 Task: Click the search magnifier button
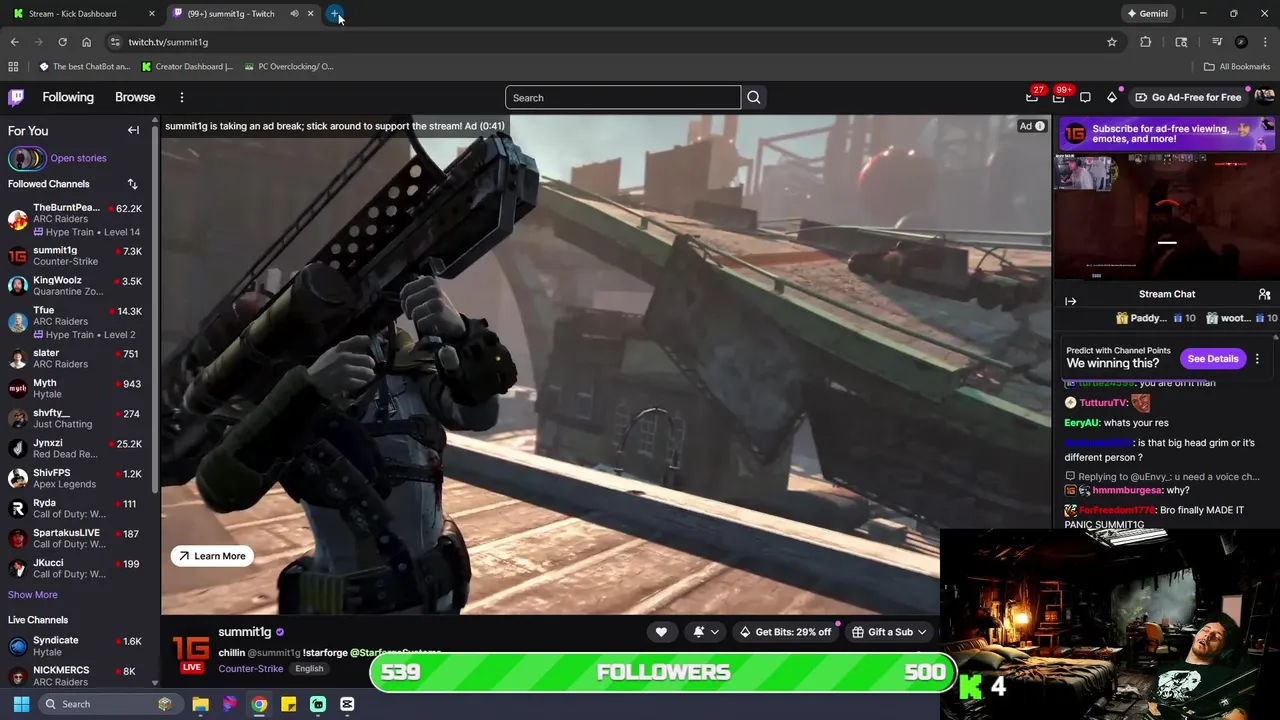(754, 97)
